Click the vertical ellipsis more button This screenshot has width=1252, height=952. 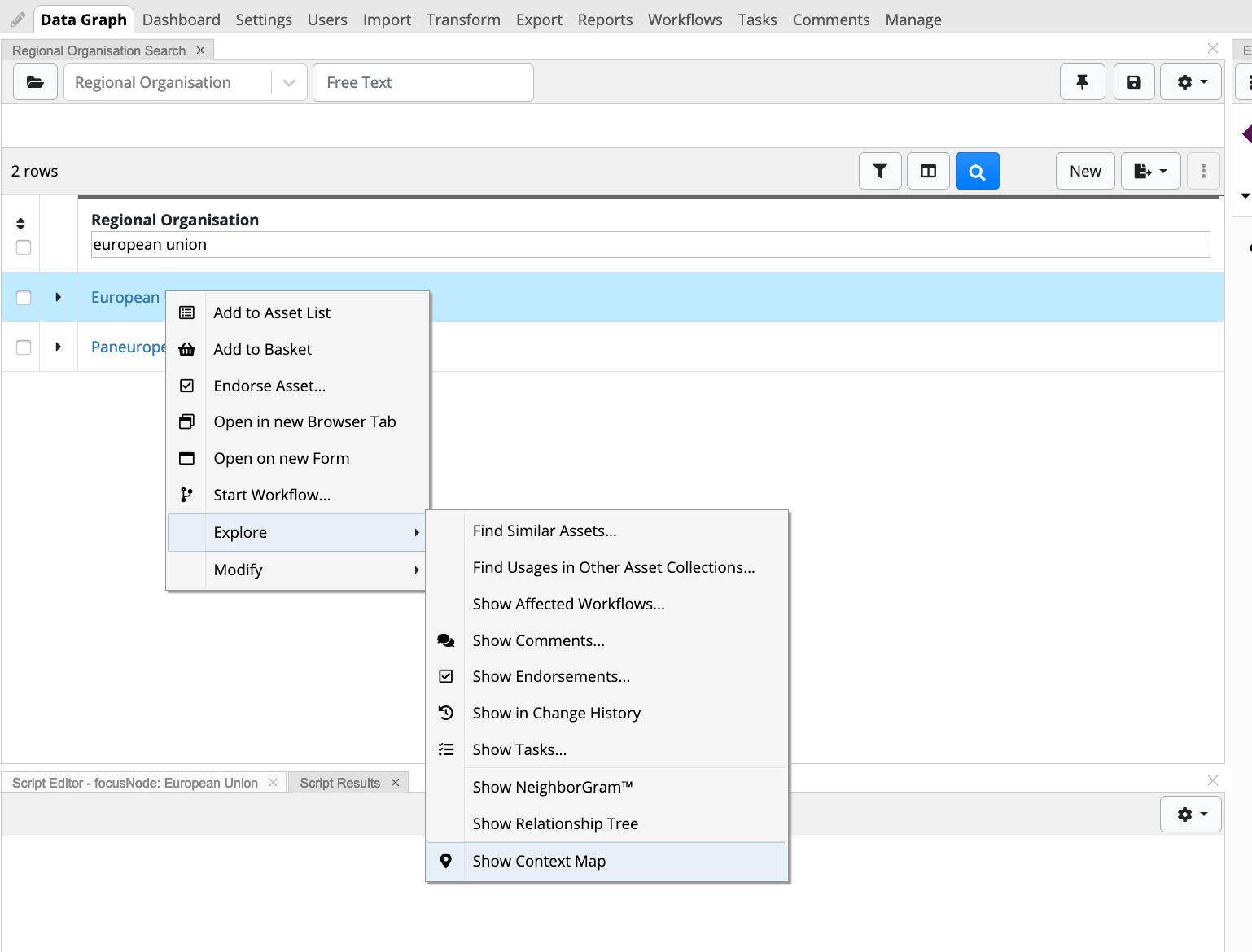pyautogui.click(x=1203, y=171)
